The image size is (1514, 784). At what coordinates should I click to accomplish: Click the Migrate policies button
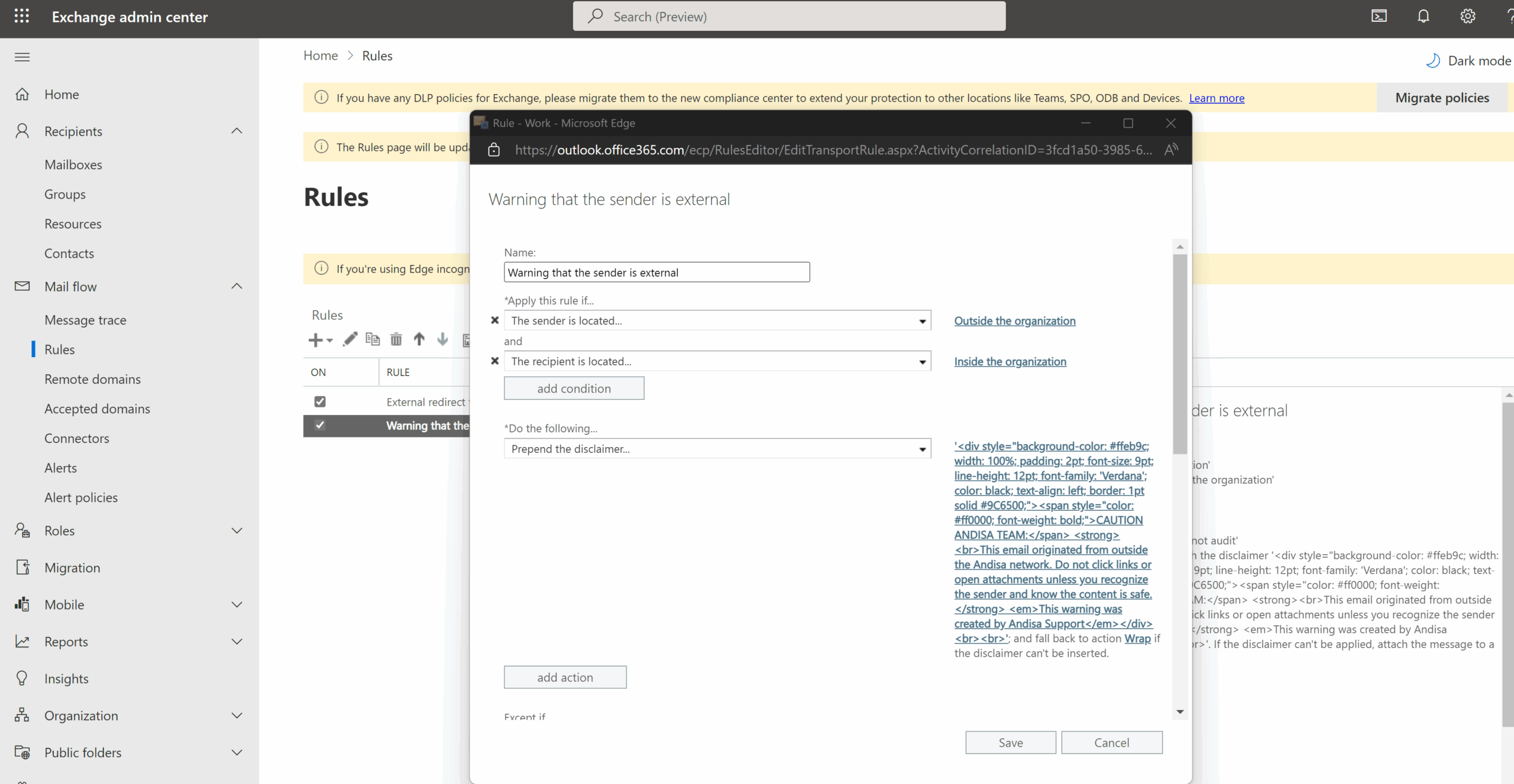point(1442,98)
